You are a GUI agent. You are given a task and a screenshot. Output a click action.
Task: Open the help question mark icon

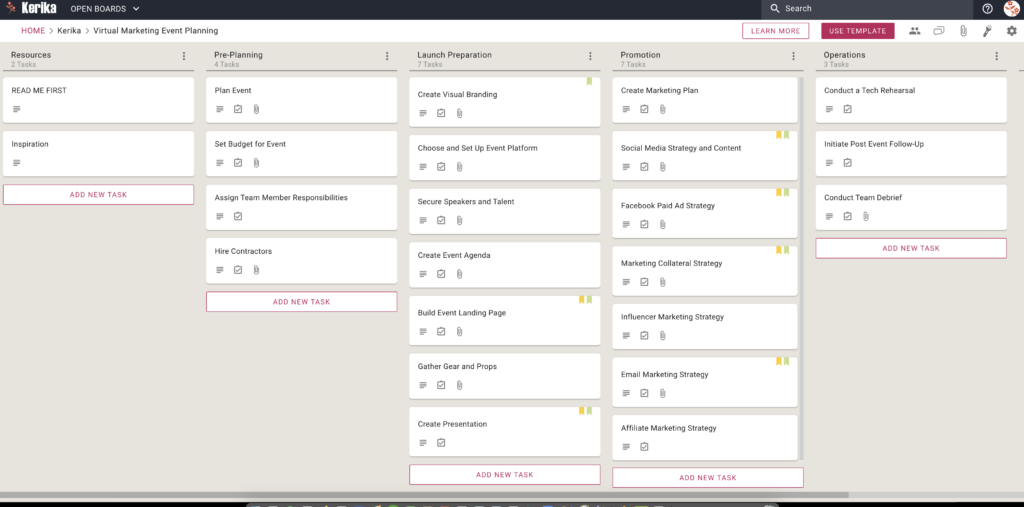[x=987, y=8]
